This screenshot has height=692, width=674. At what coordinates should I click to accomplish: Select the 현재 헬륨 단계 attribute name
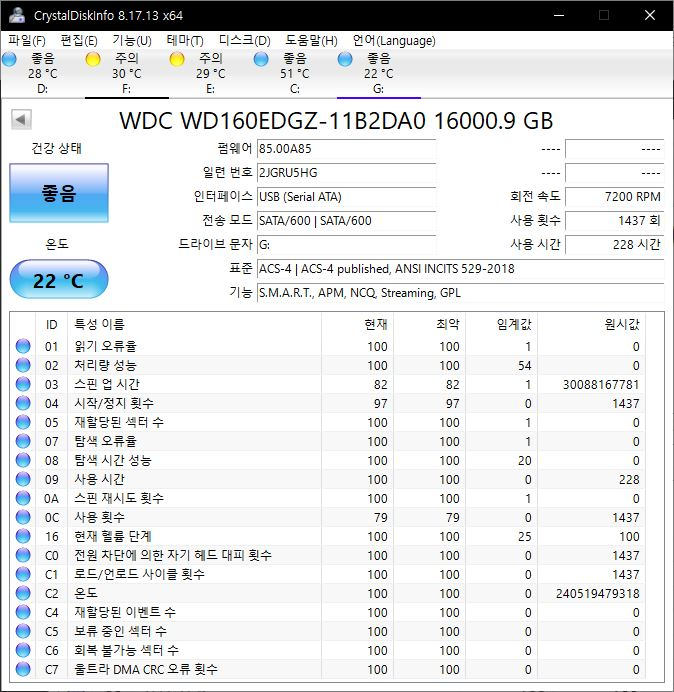[113, 536]
